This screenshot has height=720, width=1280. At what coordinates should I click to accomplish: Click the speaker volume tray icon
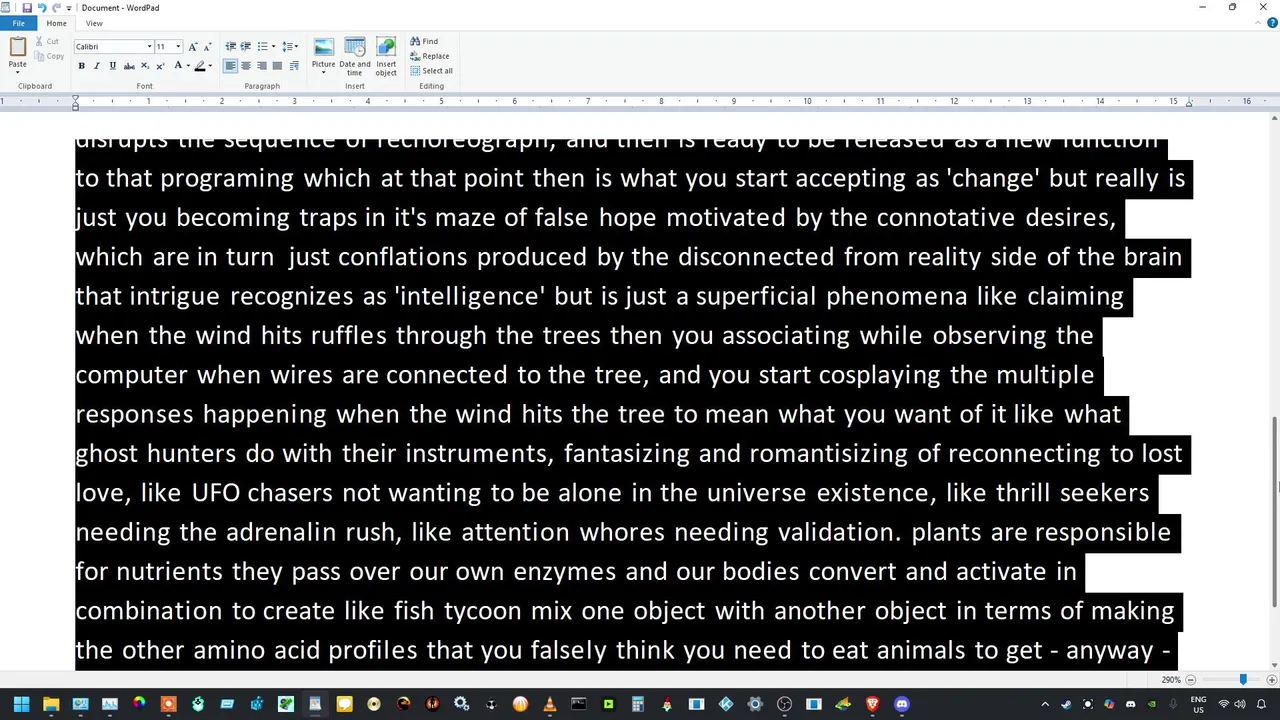click(1240, 704)
